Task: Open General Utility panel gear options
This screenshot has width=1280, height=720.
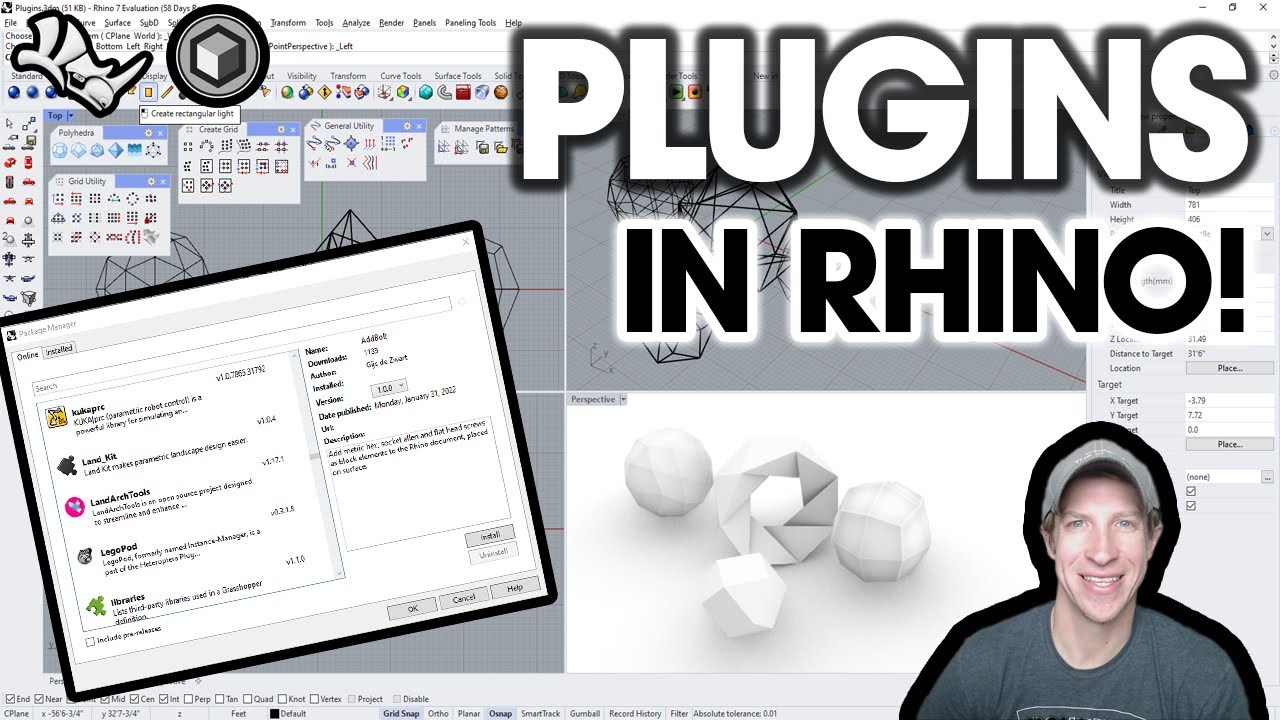Action: pos(407,126)
